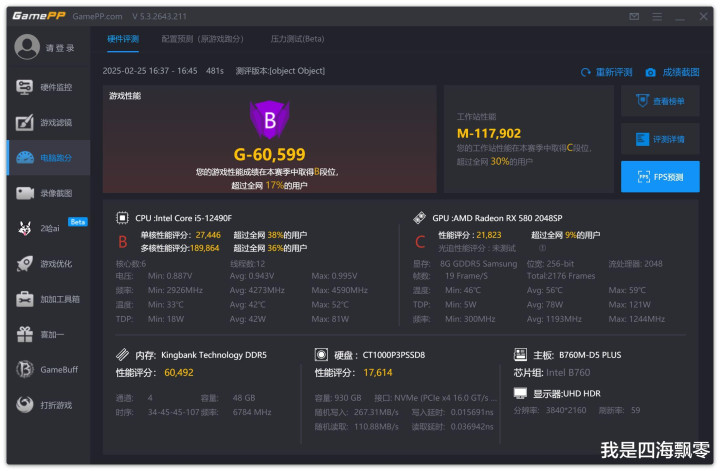Click the blue FPS预测 button
Screen dimensions: 720x471
pos(660,176)
